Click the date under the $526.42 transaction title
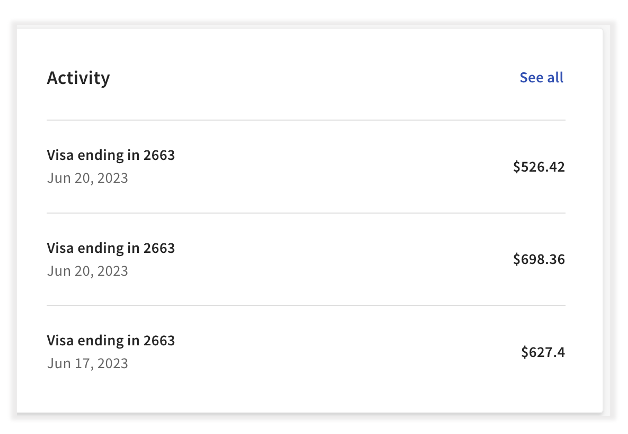The image size is (628, 434). (x=87, y=179)
